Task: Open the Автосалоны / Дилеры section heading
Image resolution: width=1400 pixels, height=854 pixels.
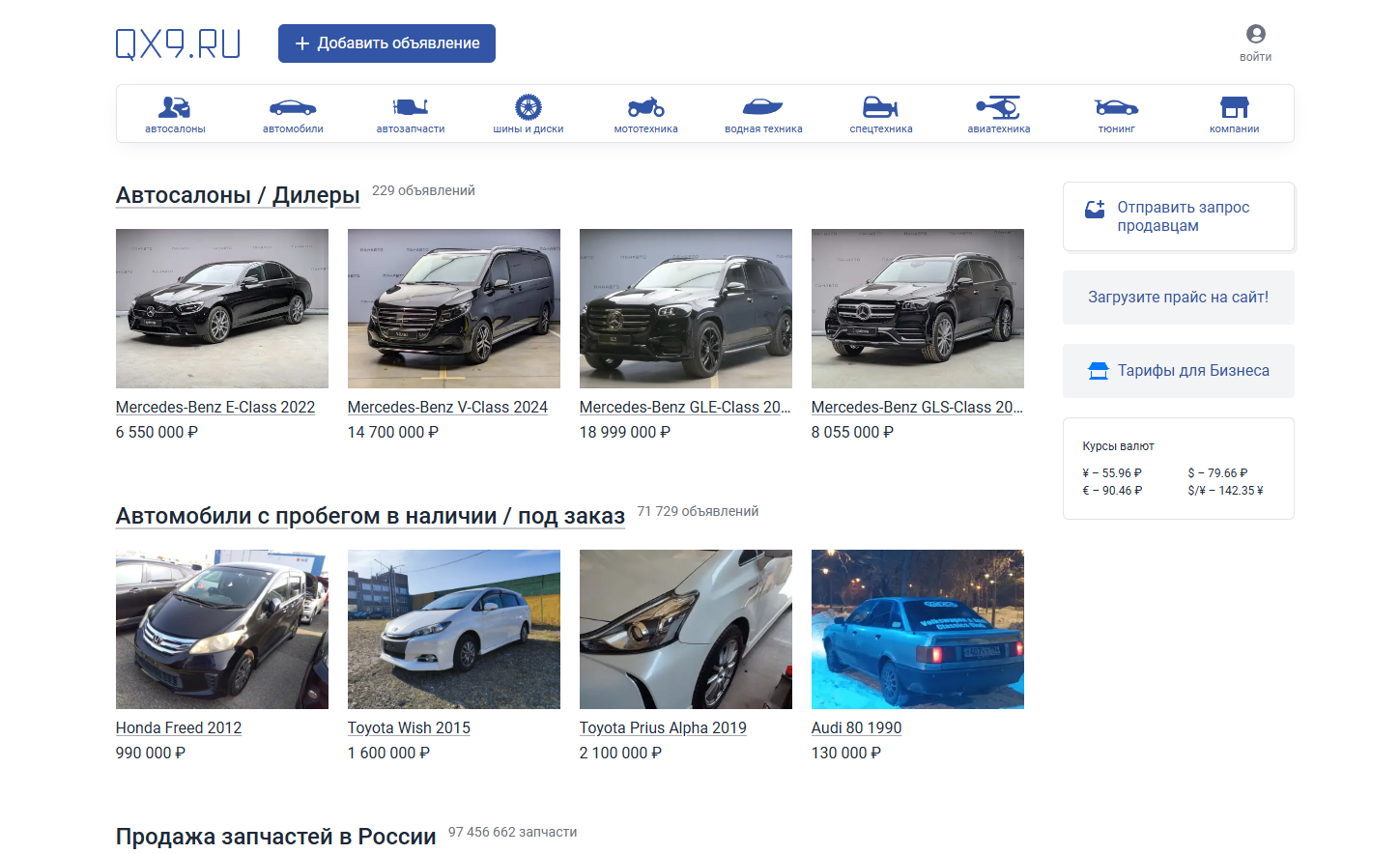Action: point(238,195)
